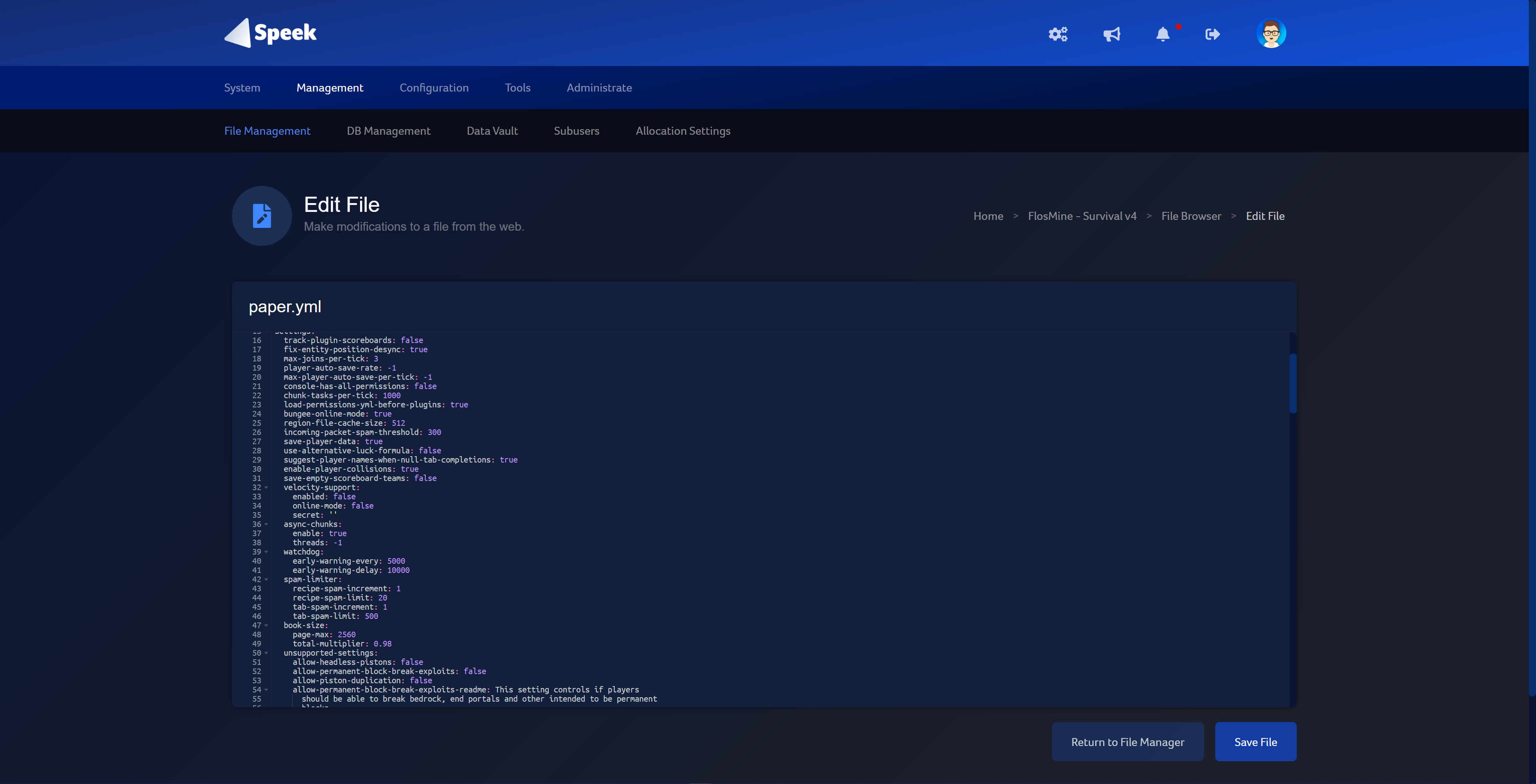Open File Browser breadcrumb
Screen dimensions: 1536x784
[1191, 215]
